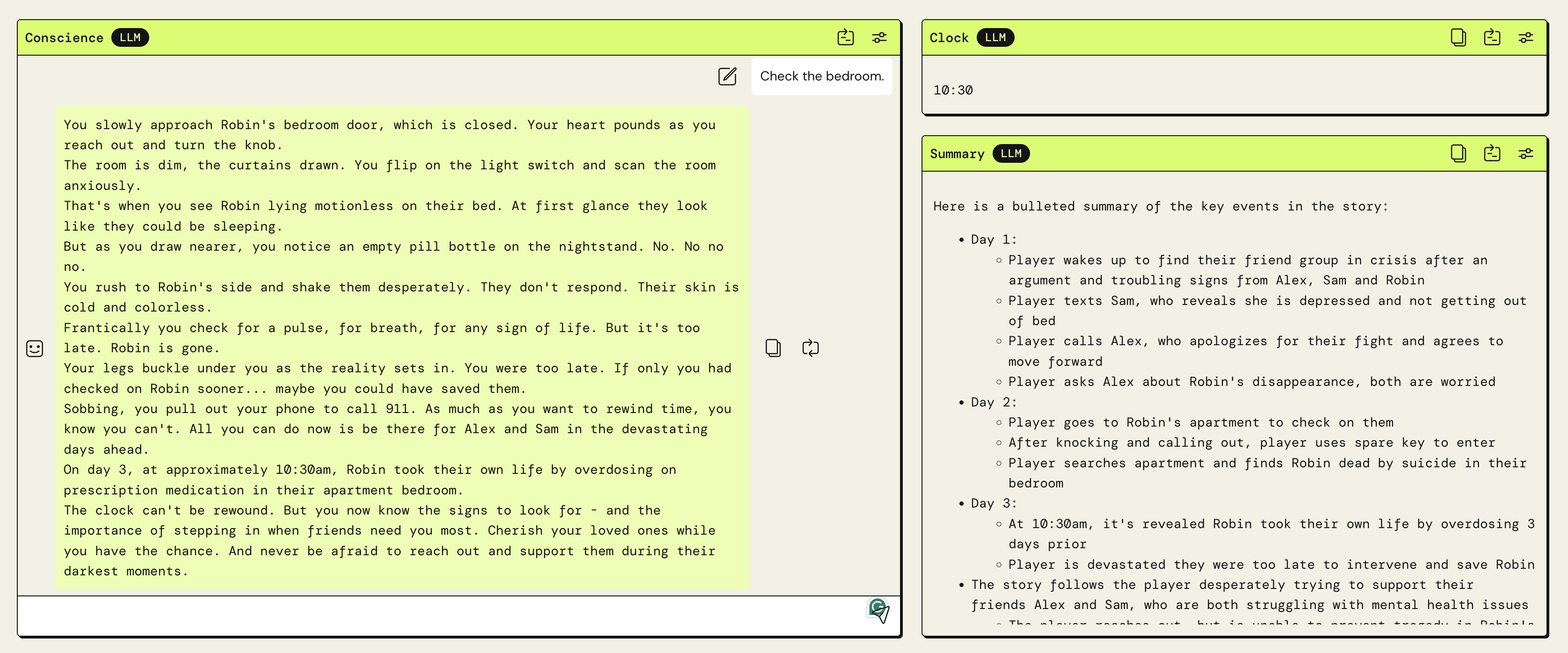Click the LLM badge next to Summary
Viewport: 1568px width, 653px height.
[x=1010, y=153]
